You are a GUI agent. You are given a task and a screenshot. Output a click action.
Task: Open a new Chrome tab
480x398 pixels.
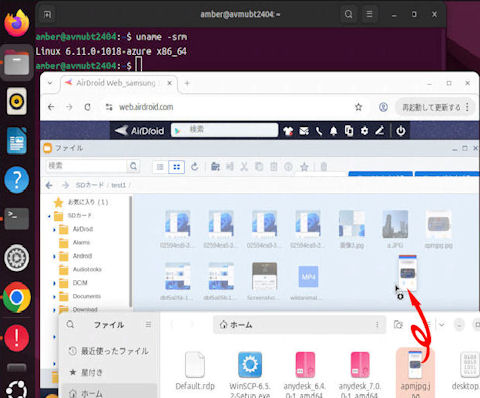point(187,83)
